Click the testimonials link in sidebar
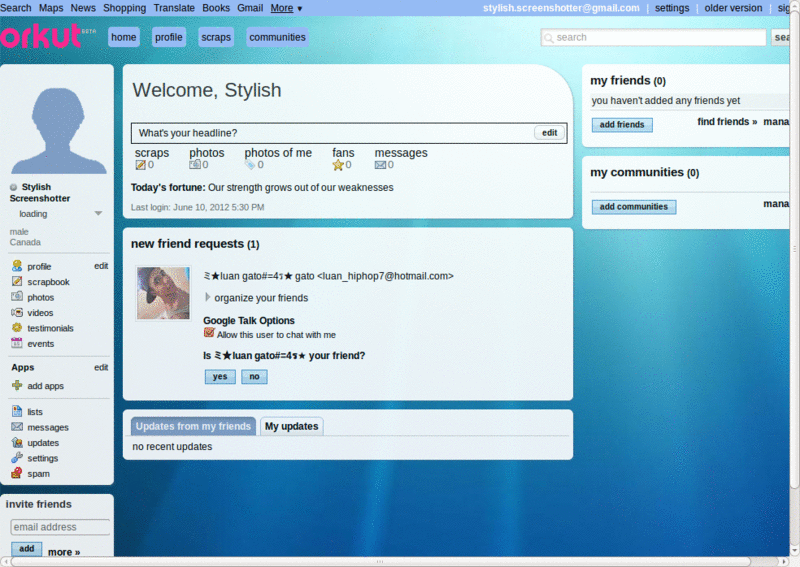 pyautogui.click(x=51, y=328)
